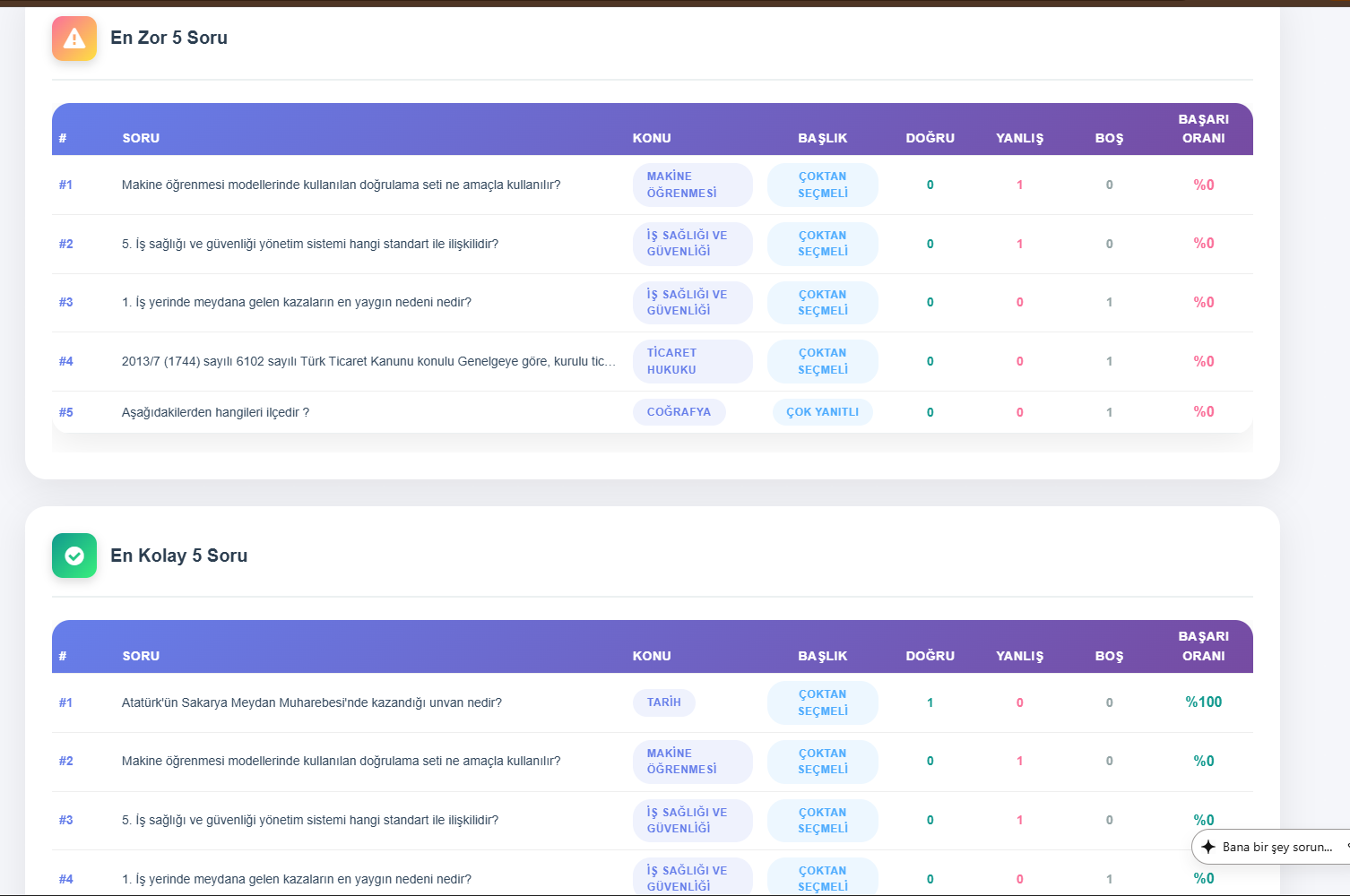Click the 'En Zor 5 Soru' section title

point(169,38)
